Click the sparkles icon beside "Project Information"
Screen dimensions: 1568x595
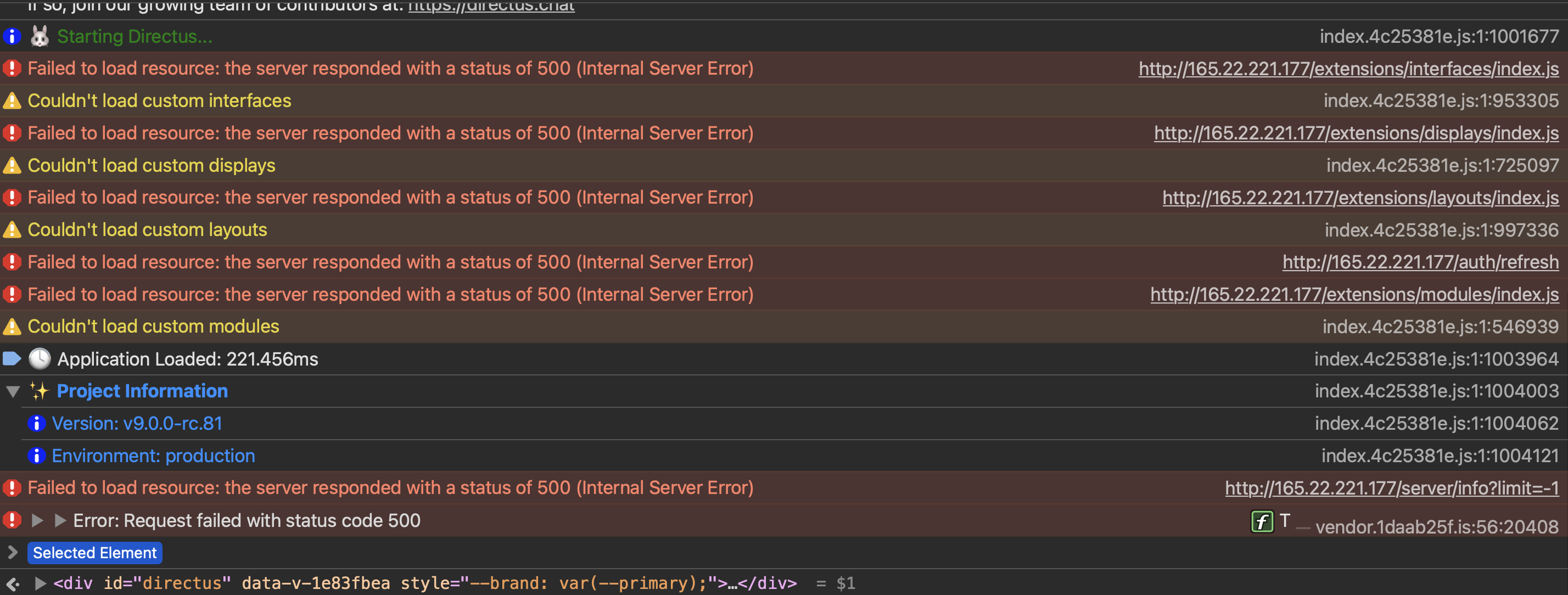39,391
